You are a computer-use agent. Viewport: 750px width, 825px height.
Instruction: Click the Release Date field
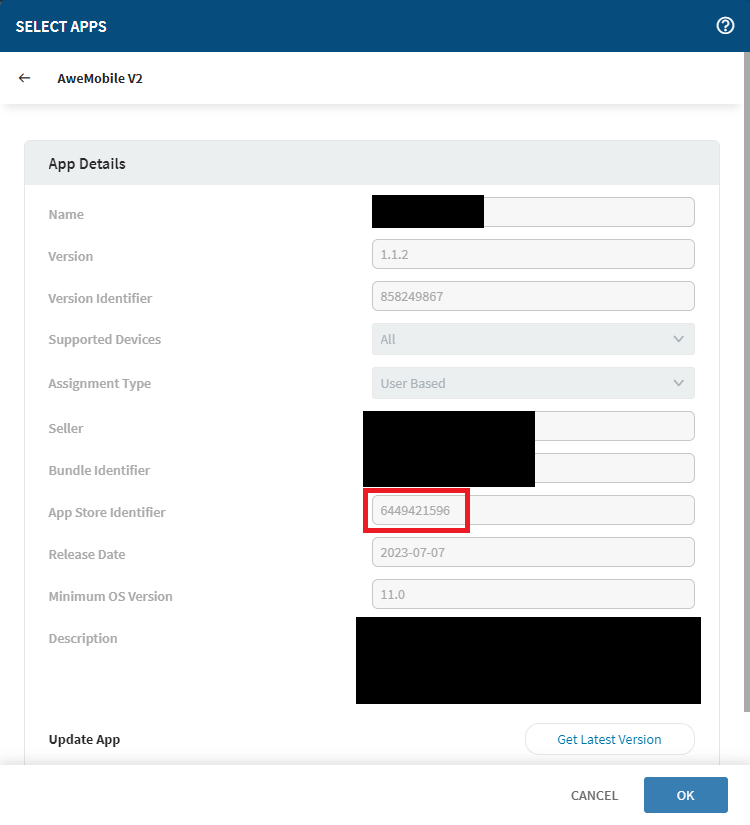click(x=533, y=553)
